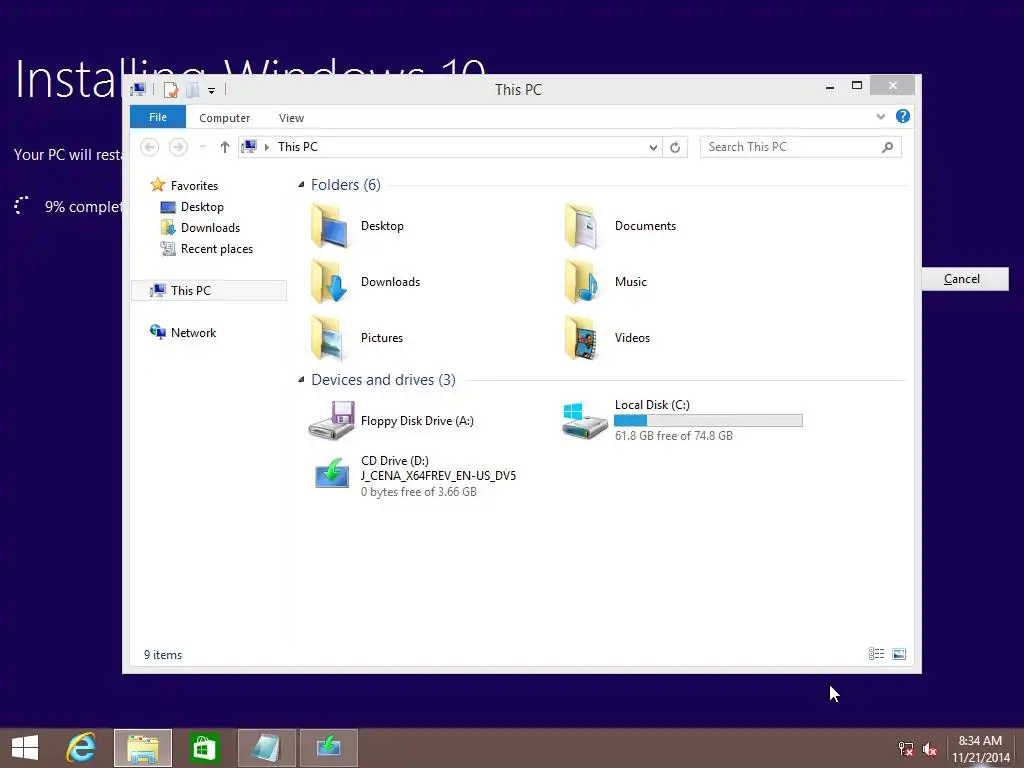Screen dimensions: 1024x768
Task: Click the Forward navigation arrow
Action: 178,147
